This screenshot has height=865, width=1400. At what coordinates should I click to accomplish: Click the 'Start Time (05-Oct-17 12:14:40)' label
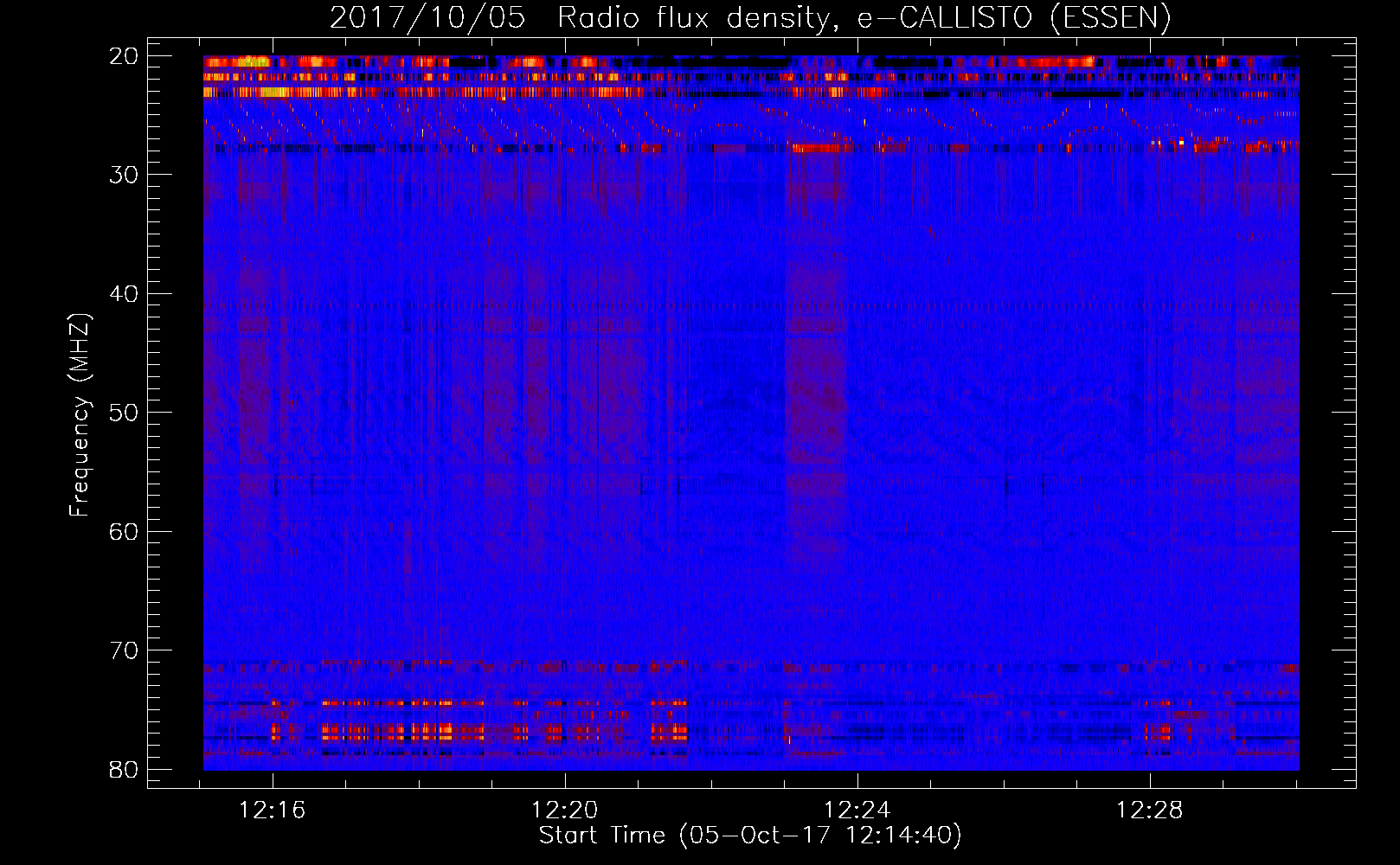click(x=750, y=836)
